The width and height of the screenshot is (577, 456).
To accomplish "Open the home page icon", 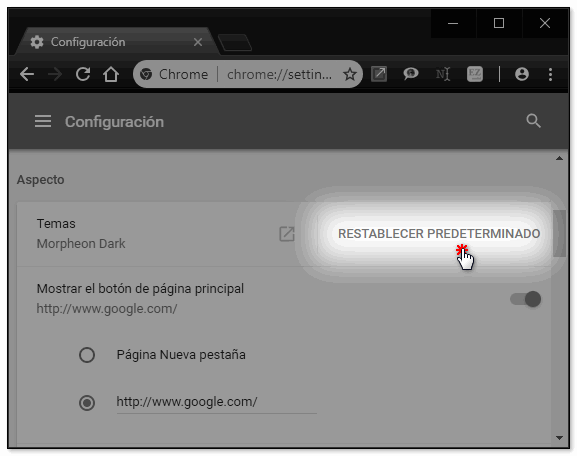I will pyautogui.click(x=111, y=74).
